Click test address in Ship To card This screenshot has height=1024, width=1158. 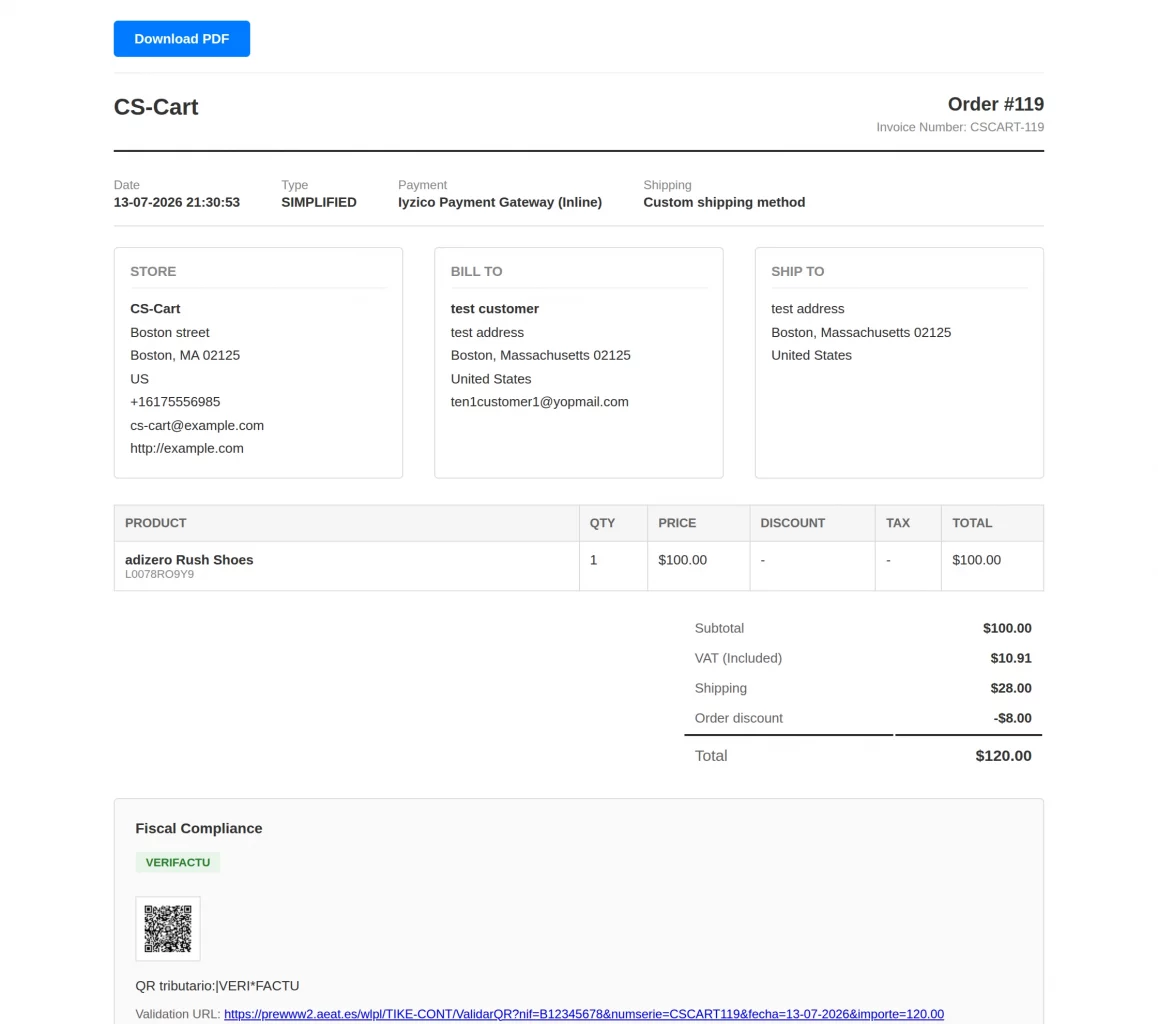tap(808, 309)
